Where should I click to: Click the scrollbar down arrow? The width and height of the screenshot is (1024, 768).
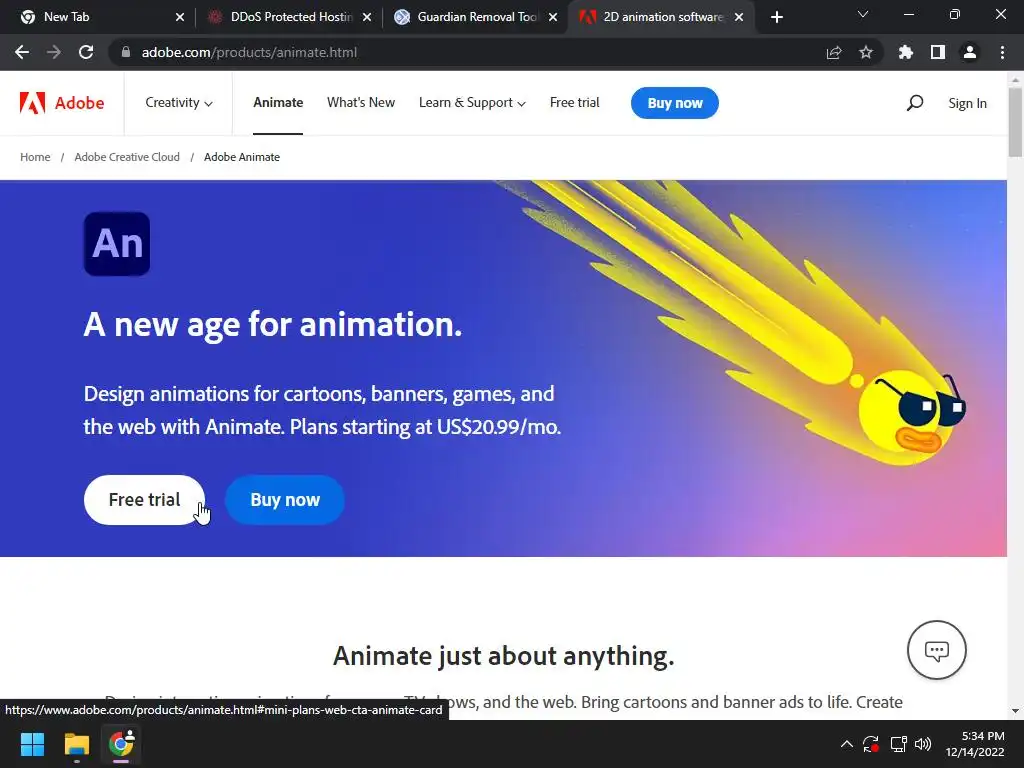point(1015,711)
